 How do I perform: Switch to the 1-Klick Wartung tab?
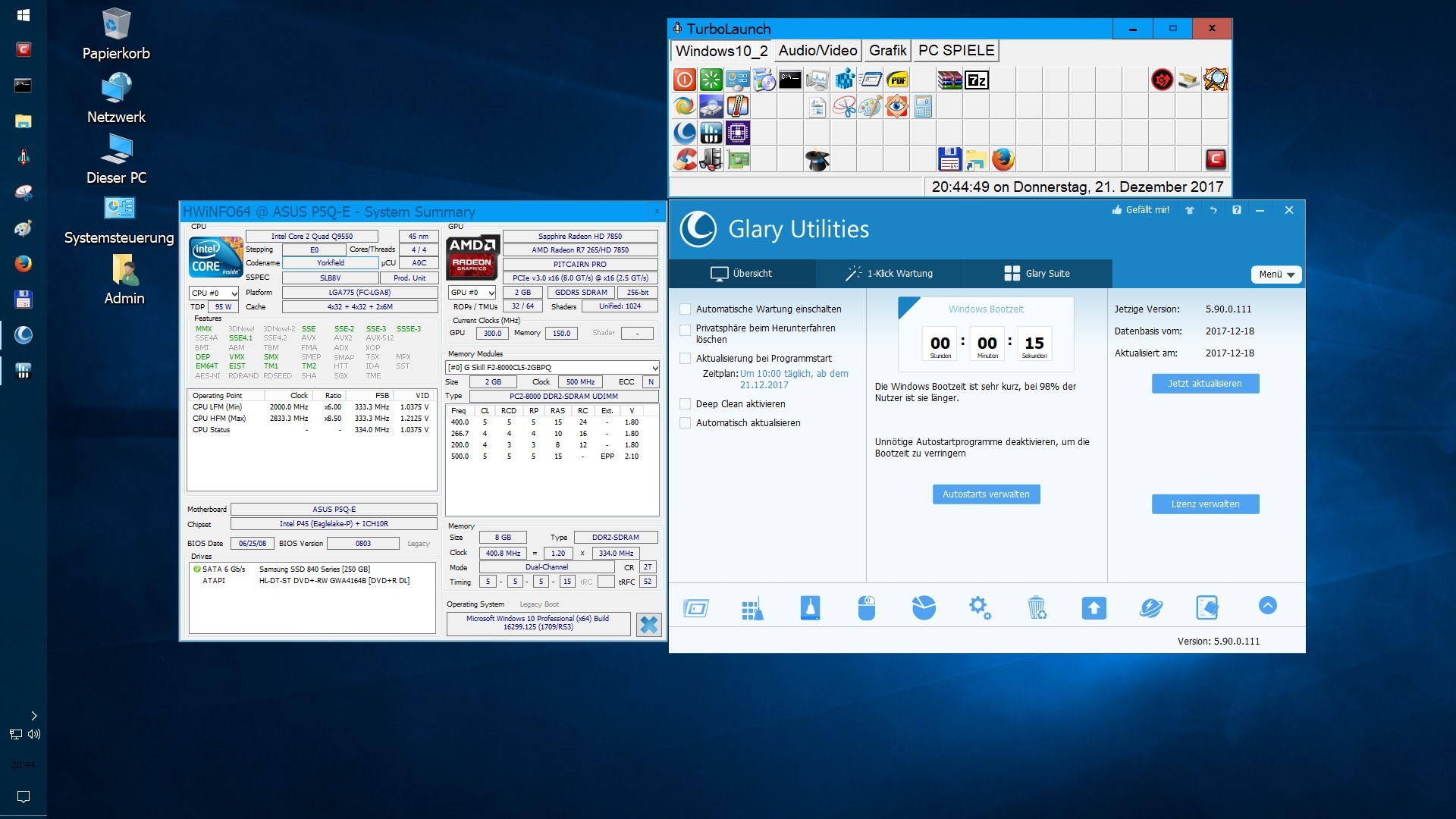tap(890, 274)
